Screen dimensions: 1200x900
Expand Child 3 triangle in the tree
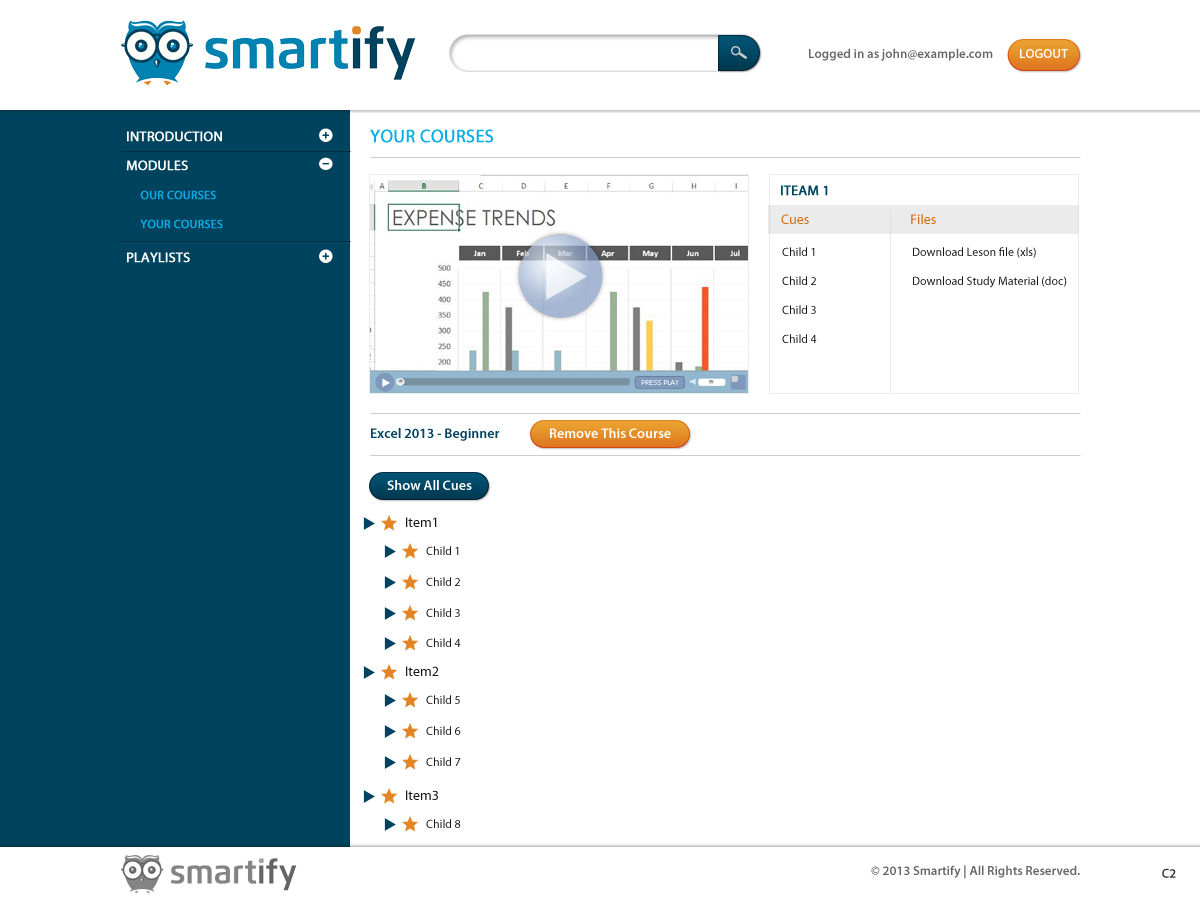(390, 613)
